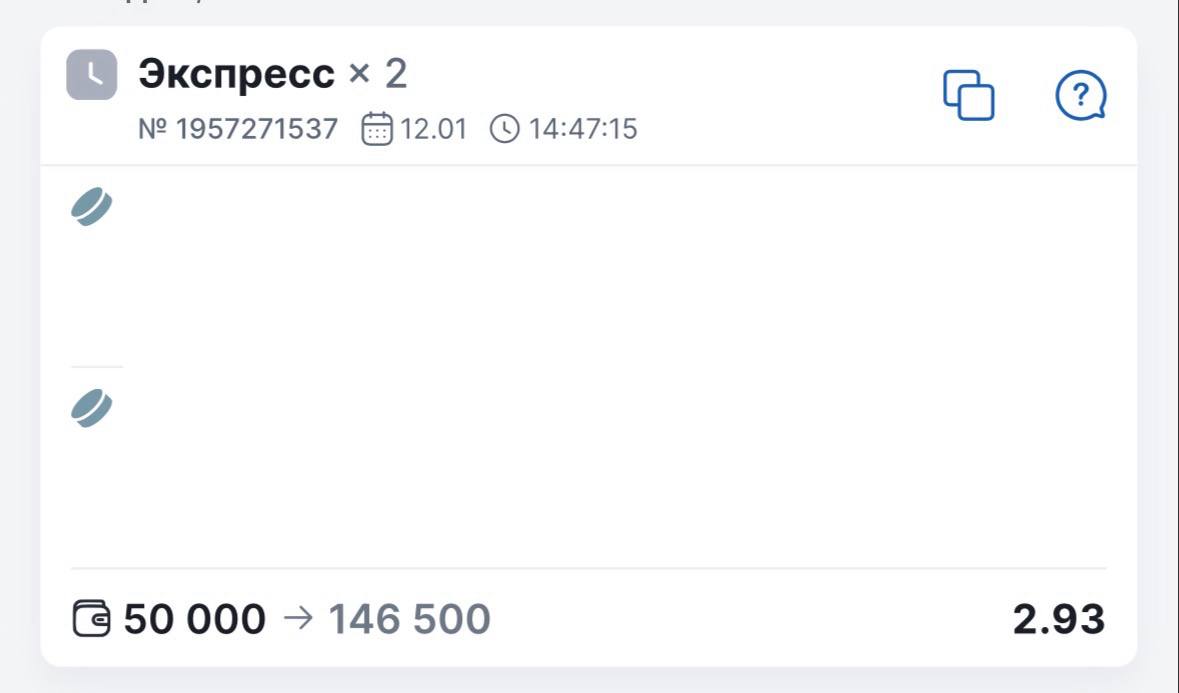Click the 50 000 stake amount
The image size is (1179, 693).
coord(195,619)
